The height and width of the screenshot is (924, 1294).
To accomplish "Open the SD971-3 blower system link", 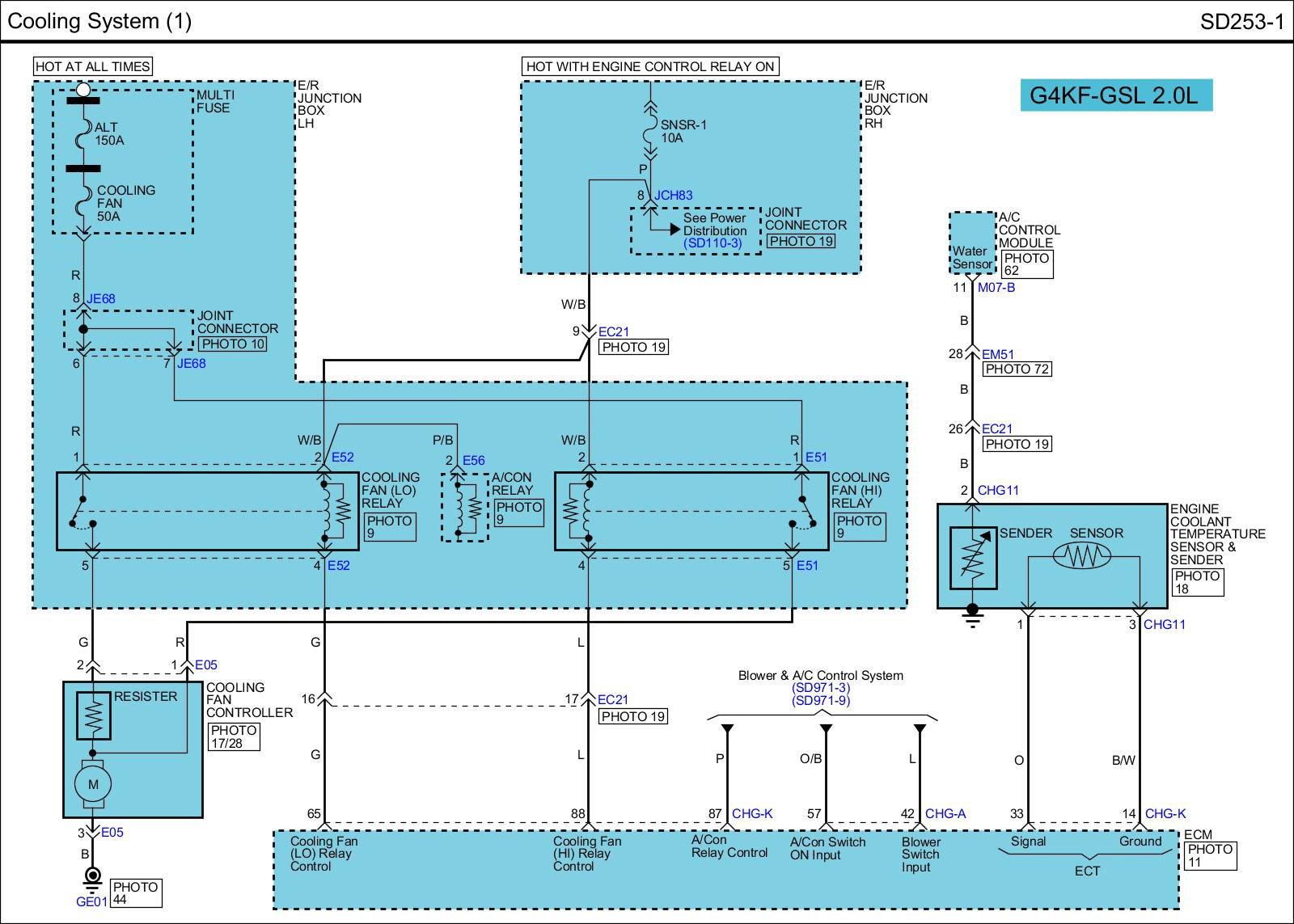I will pyautogui.click(x=821, y=688).
